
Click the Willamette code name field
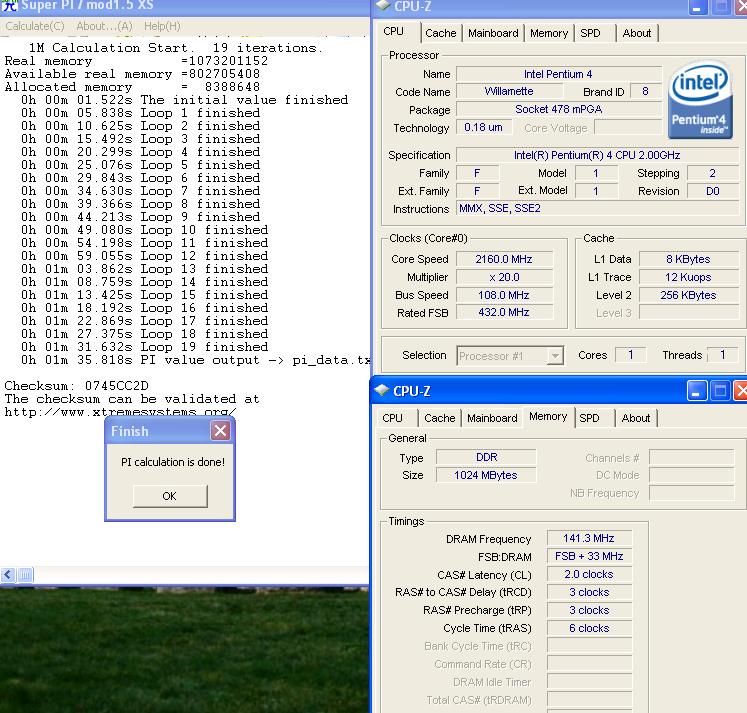509,91
